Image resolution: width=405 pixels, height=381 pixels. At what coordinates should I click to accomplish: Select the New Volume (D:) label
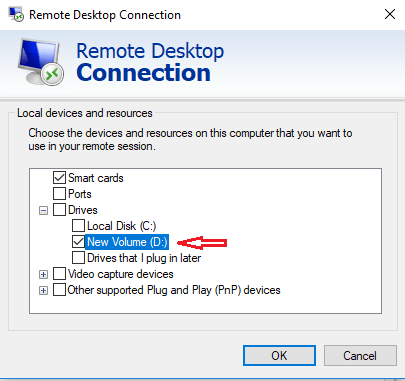[127, 242]
